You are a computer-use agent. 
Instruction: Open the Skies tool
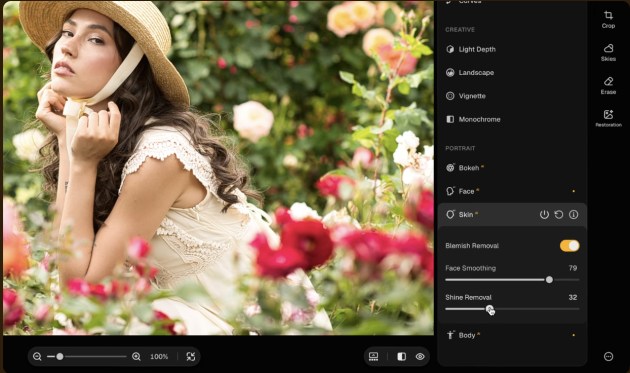[608, 52]
